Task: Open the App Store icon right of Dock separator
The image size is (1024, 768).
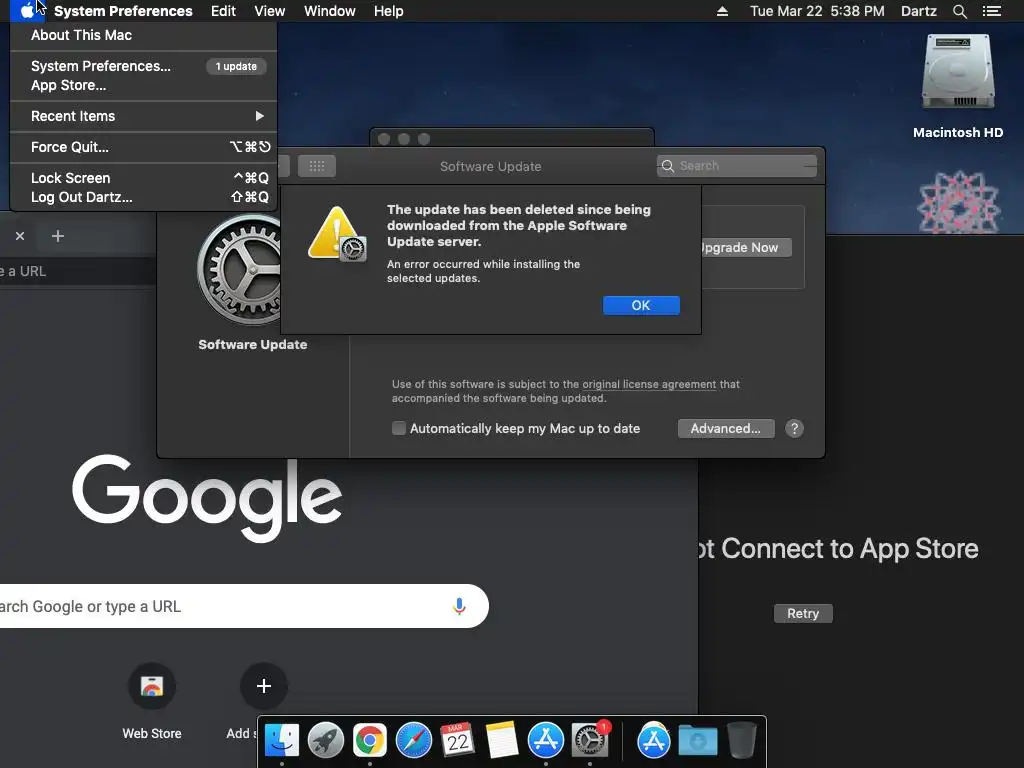Action: pos(654,741)
